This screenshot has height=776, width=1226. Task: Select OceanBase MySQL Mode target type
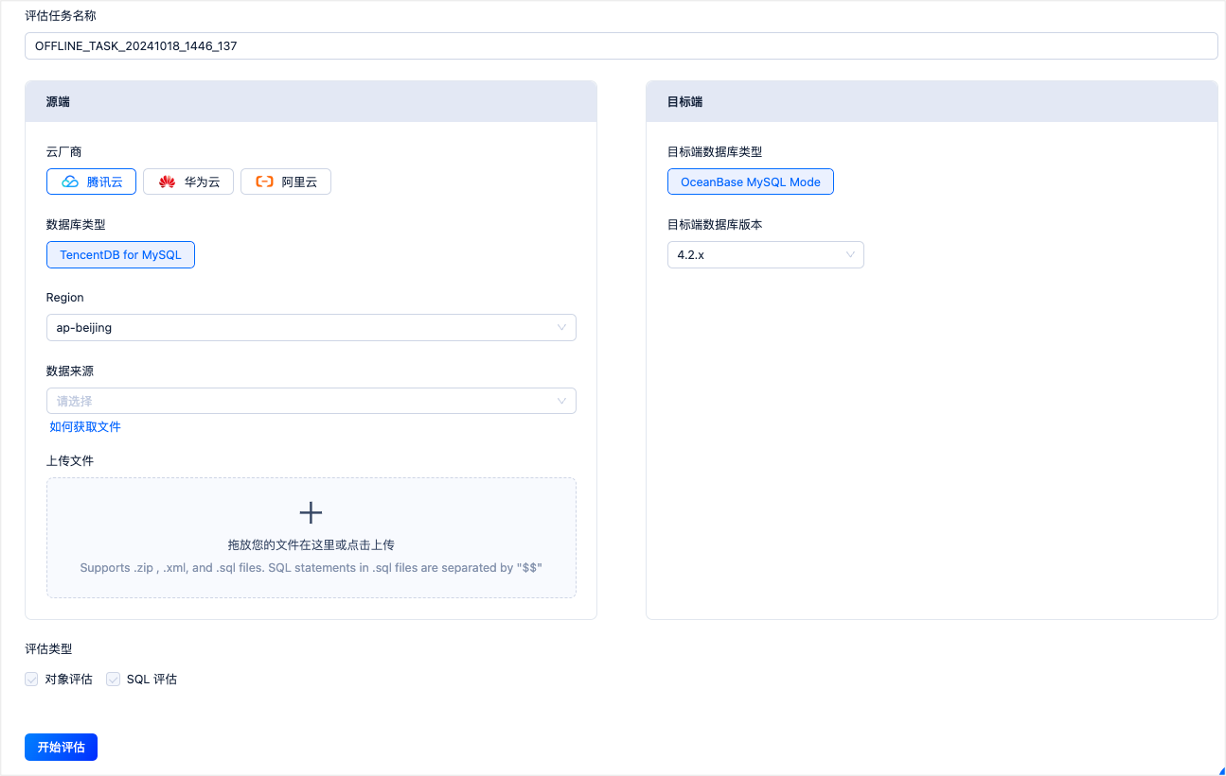click(x=750, y=182)
